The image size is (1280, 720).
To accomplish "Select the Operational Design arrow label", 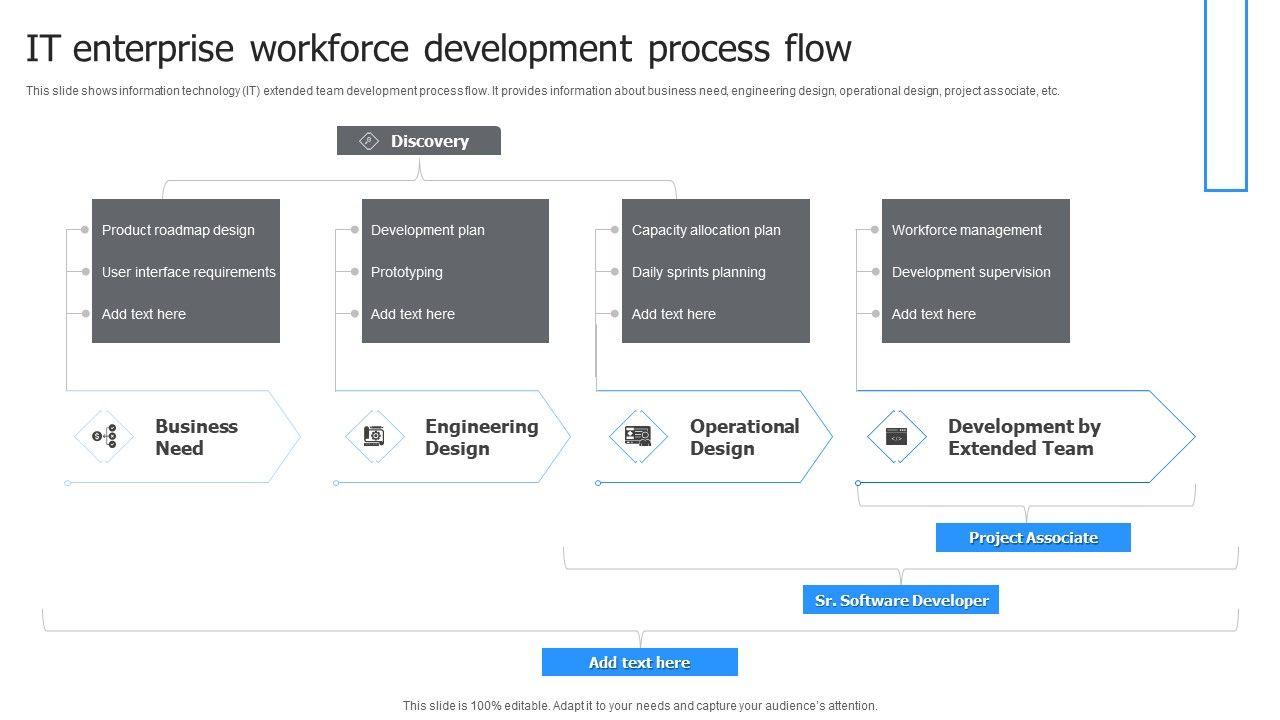I will [744, 437].
